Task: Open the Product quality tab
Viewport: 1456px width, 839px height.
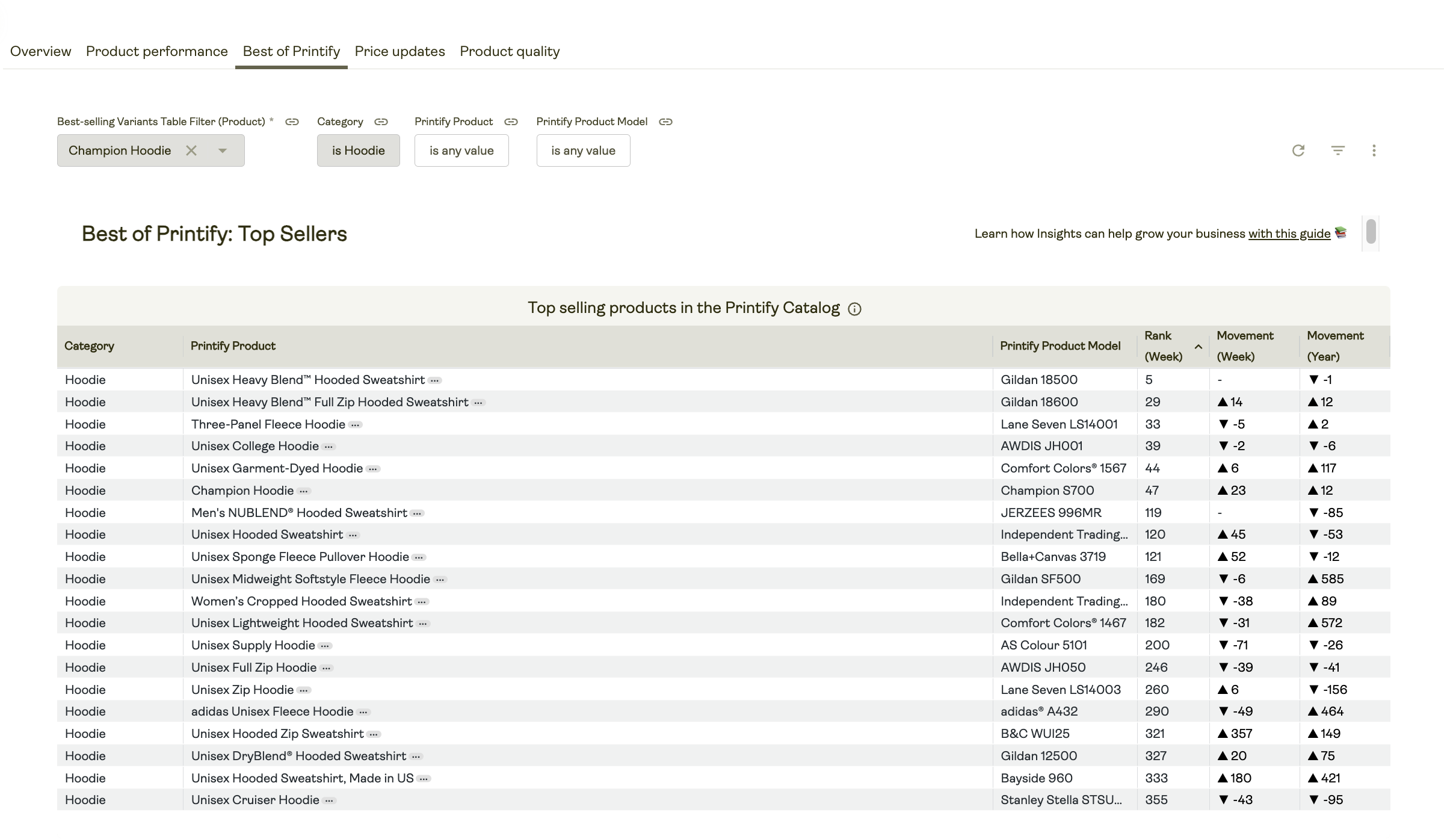Action: [x=510, y=51]
